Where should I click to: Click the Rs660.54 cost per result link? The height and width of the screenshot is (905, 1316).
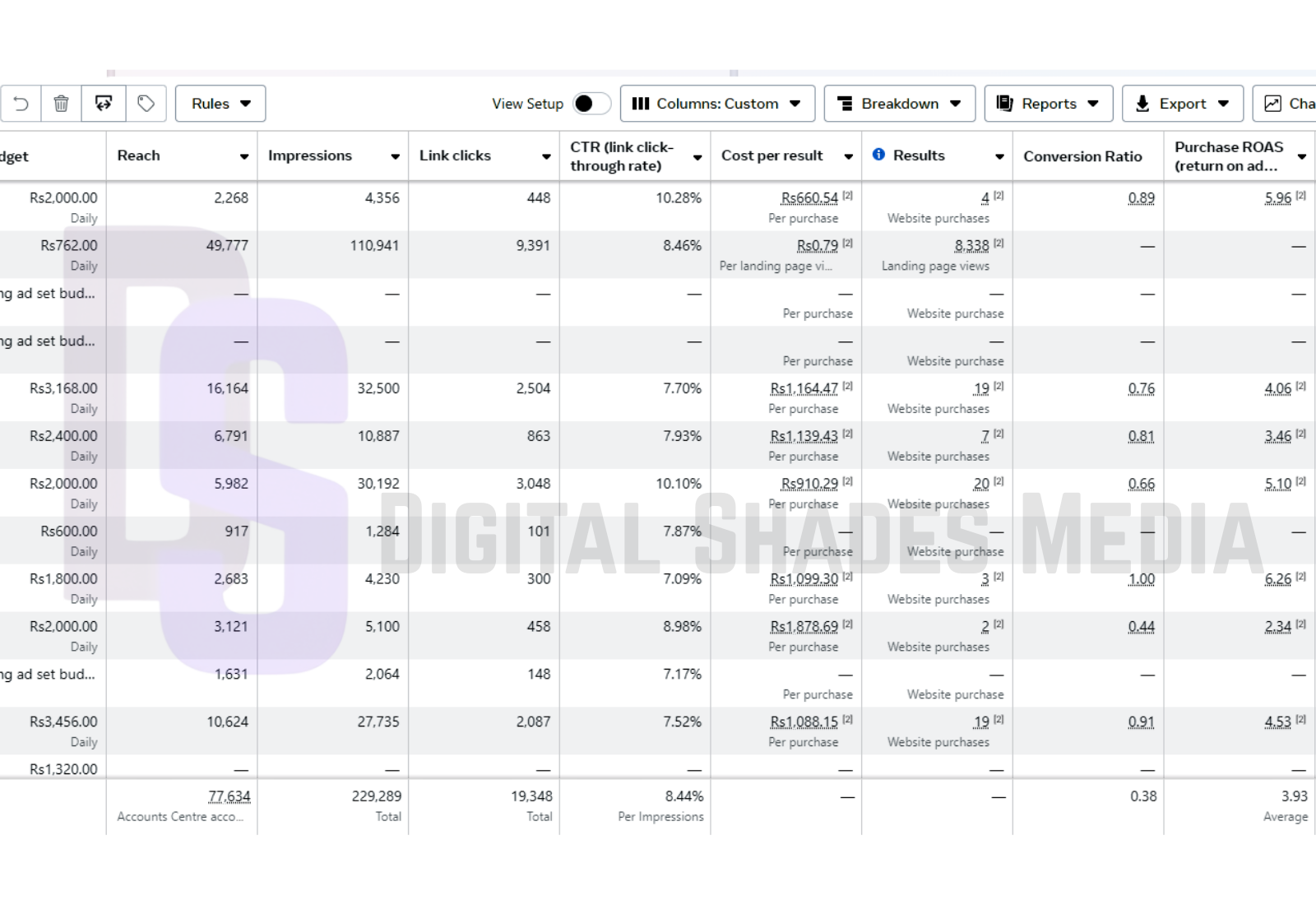(x=809, y=198)
